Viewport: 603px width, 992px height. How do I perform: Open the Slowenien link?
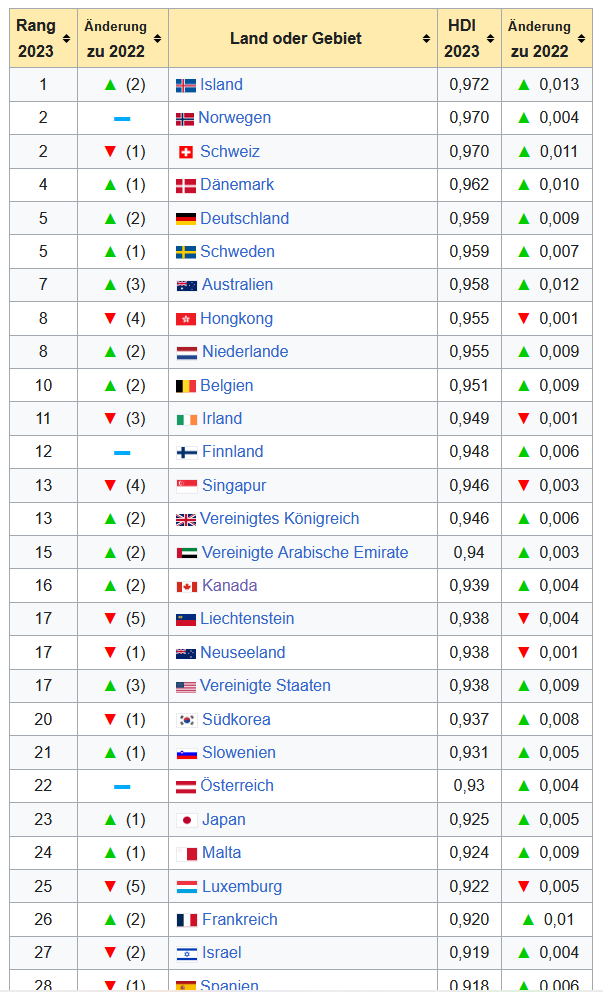[x=239, y=753]
